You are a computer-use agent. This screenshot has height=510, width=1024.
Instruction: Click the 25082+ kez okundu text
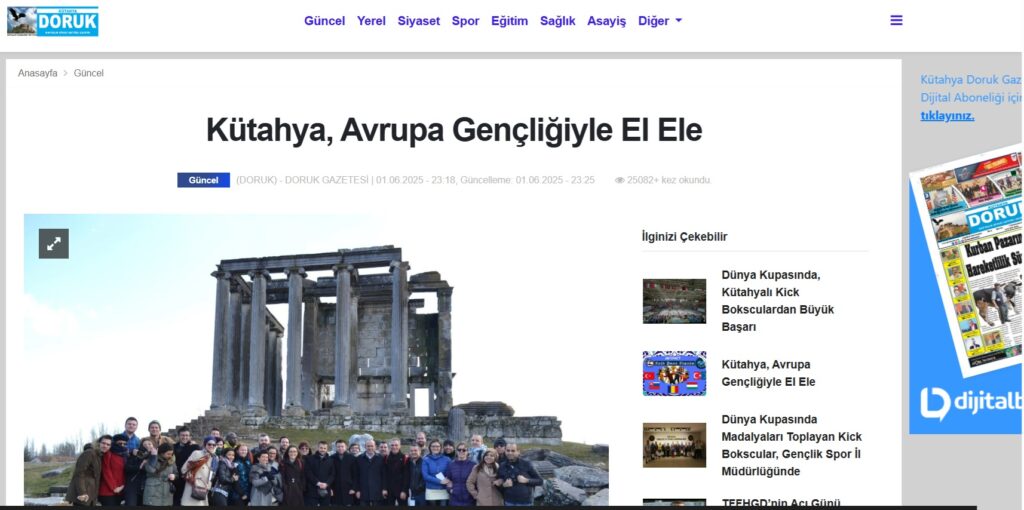(x=669, y=180)
